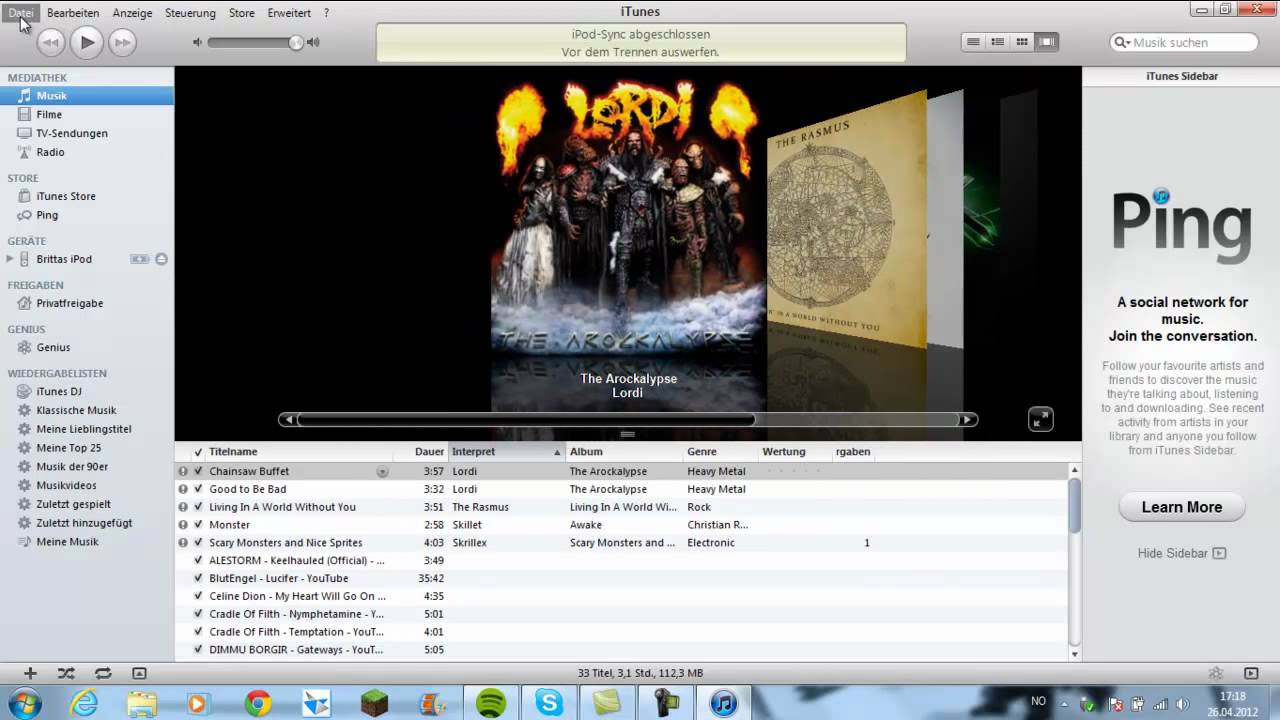The height and width of the screenshot is (720, 1280).
Task: Toggle iTunes Sidebar from bottom-right icon
Action: point(1251,673)
